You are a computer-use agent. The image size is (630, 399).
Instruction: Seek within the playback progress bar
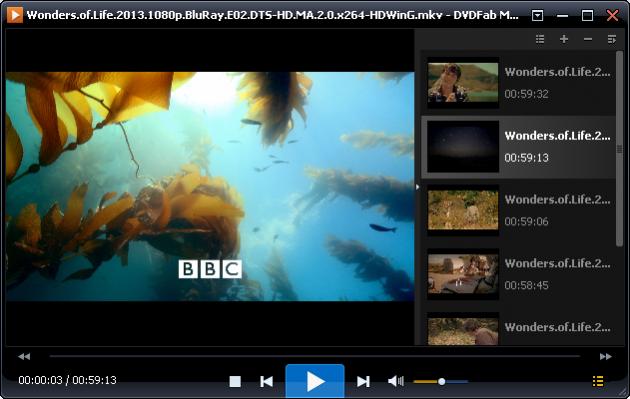tap(315, 356)
